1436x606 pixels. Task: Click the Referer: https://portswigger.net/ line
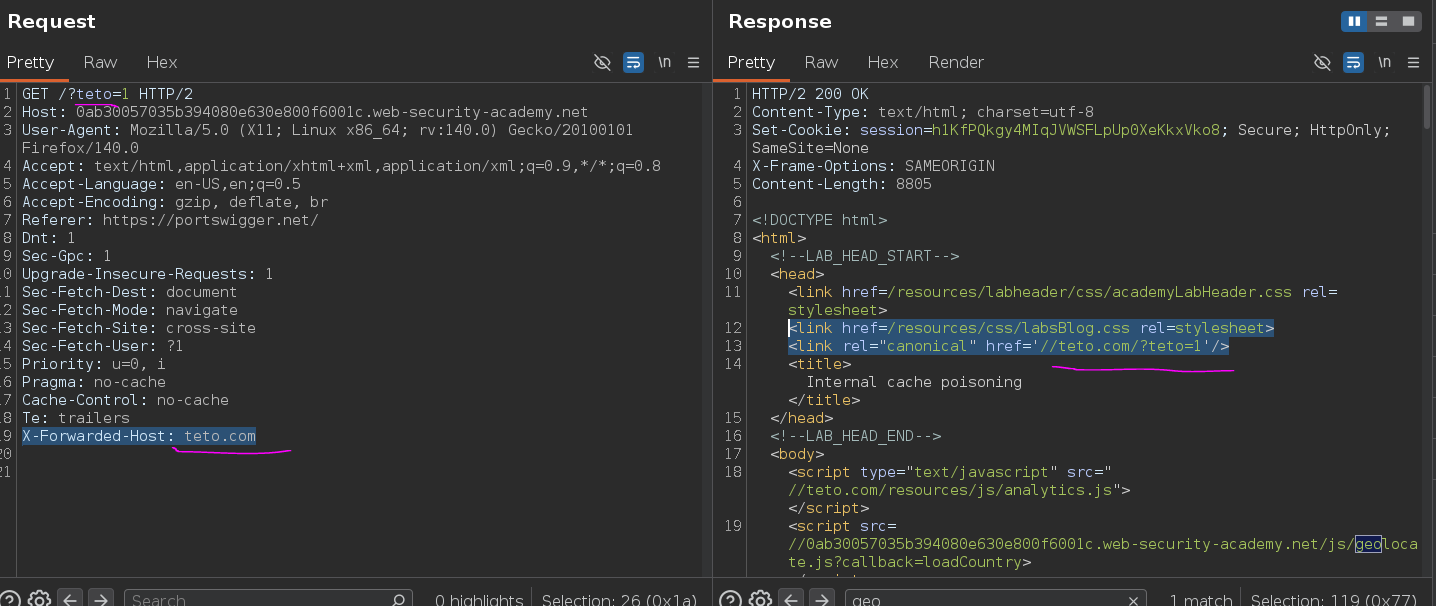[x=170, y=220]
